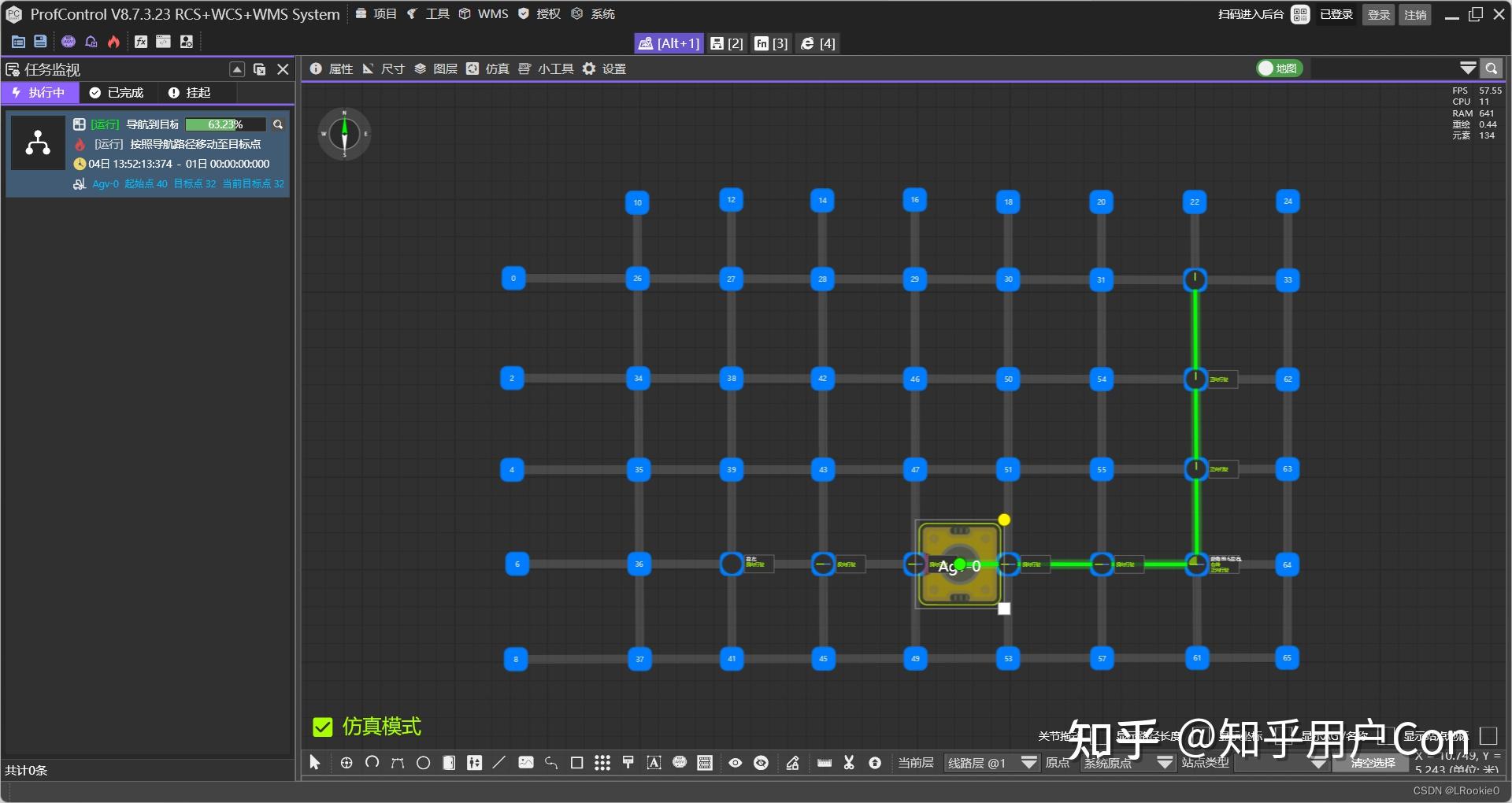Open the 图层 (layers) panel icon
Screen dimensions: 1512x803
point(420,68)
